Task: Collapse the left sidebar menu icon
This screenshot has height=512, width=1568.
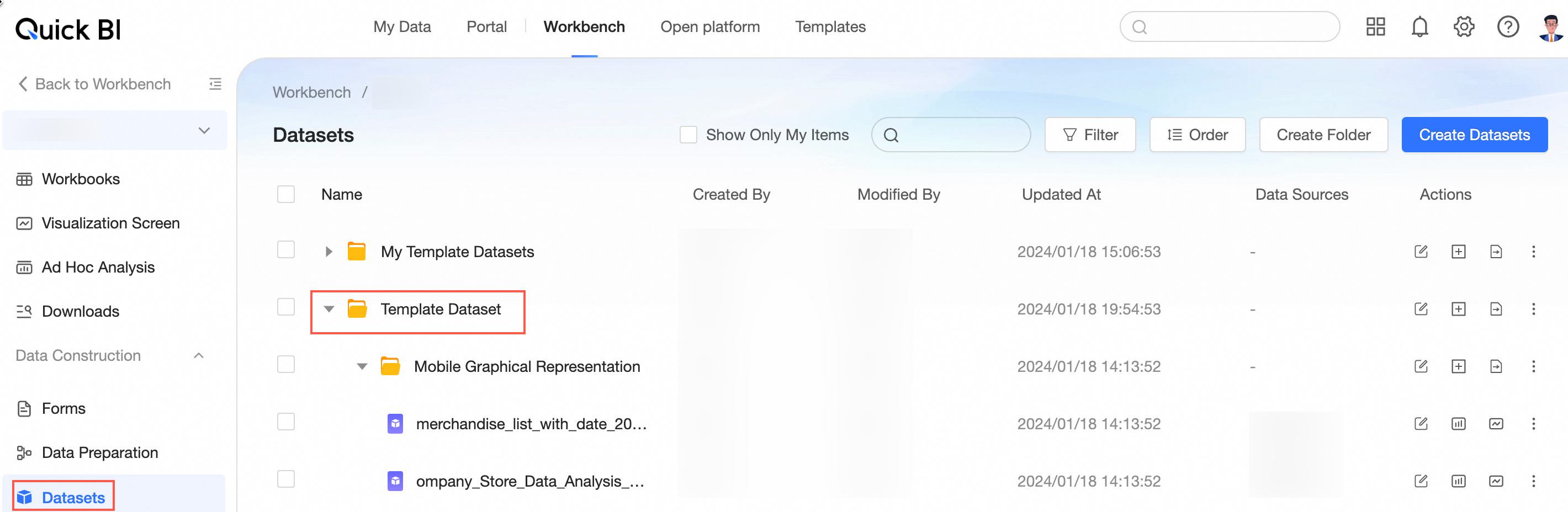Action: [x=215, y=84]
